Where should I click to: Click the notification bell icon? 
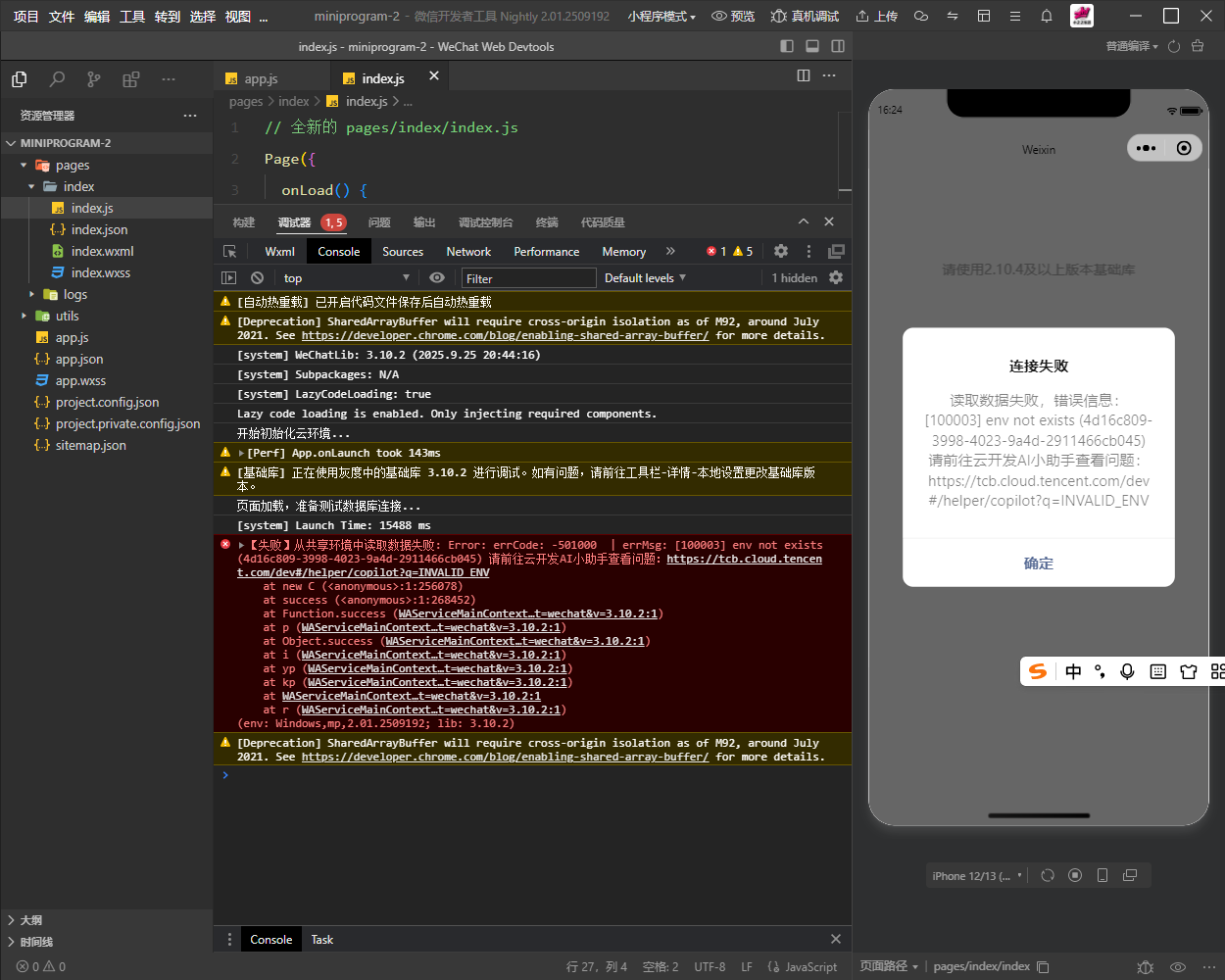1047,16
